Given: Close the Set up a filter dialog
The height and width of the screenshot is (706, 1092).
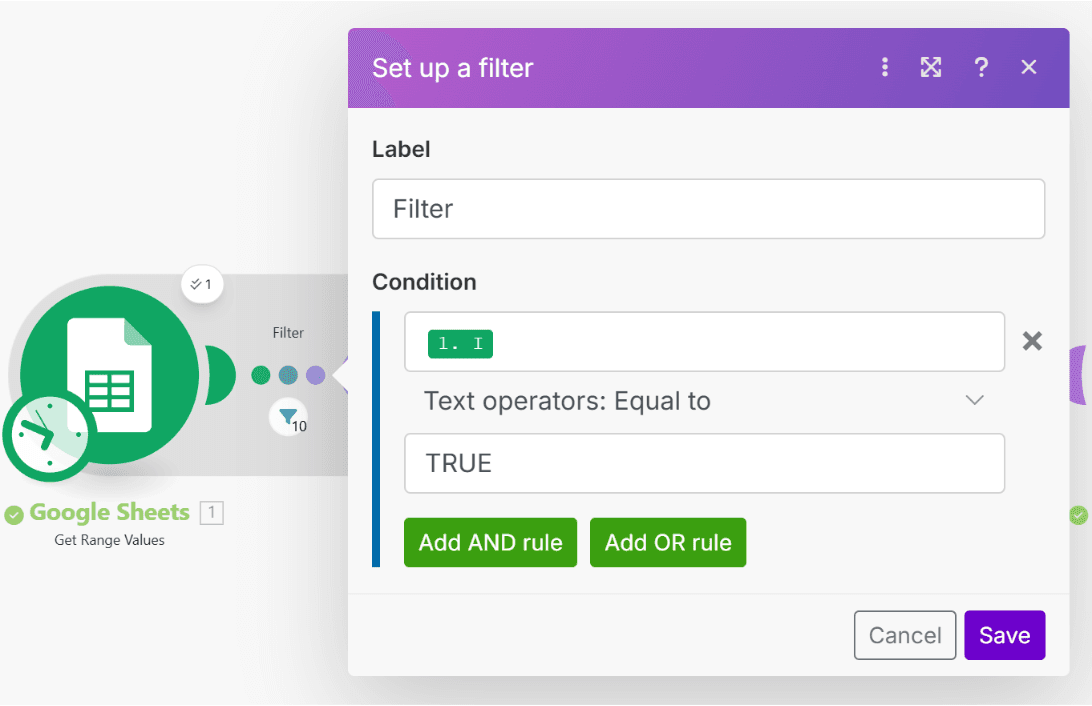Looking at the screenshot, I should (1029, 67).
